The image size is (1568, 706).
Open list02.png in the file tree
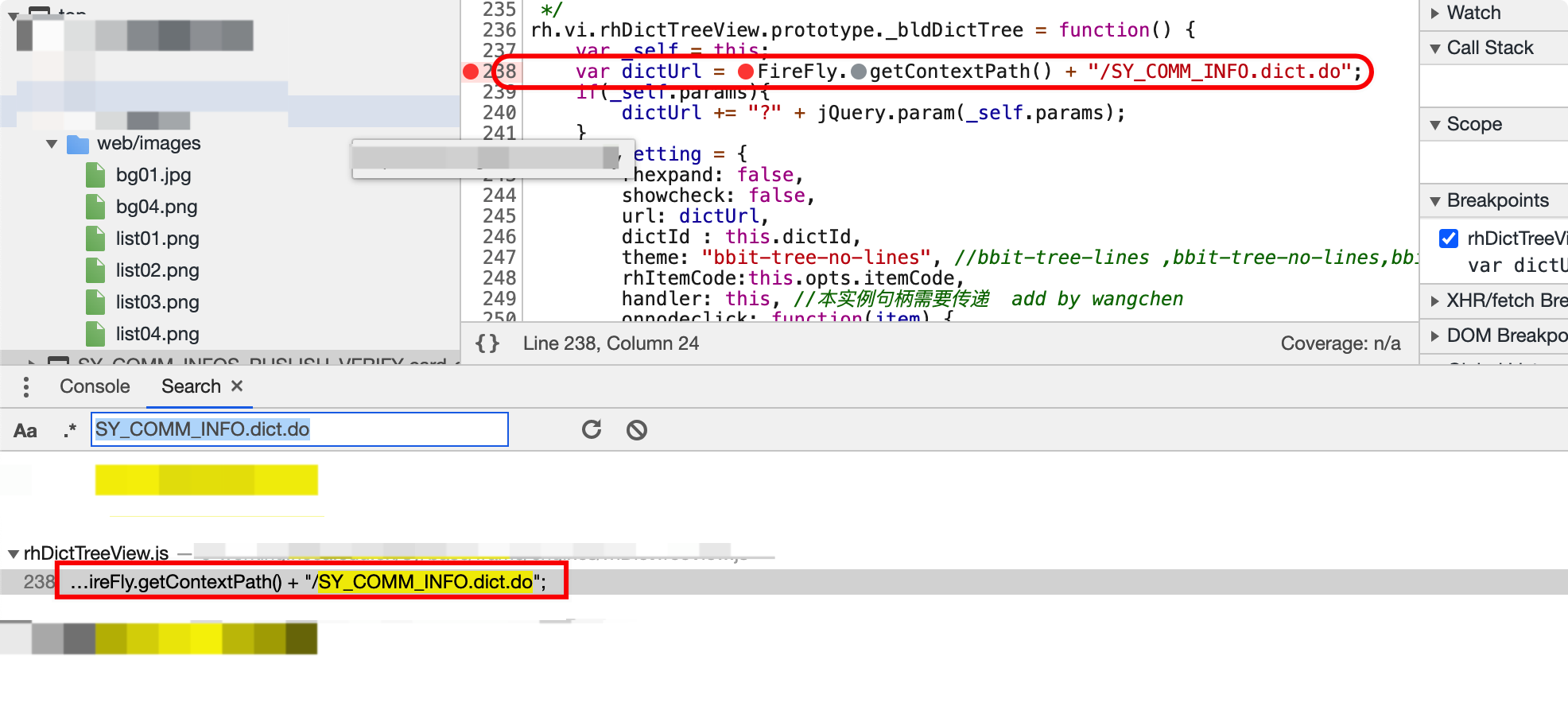pos(157,270)
